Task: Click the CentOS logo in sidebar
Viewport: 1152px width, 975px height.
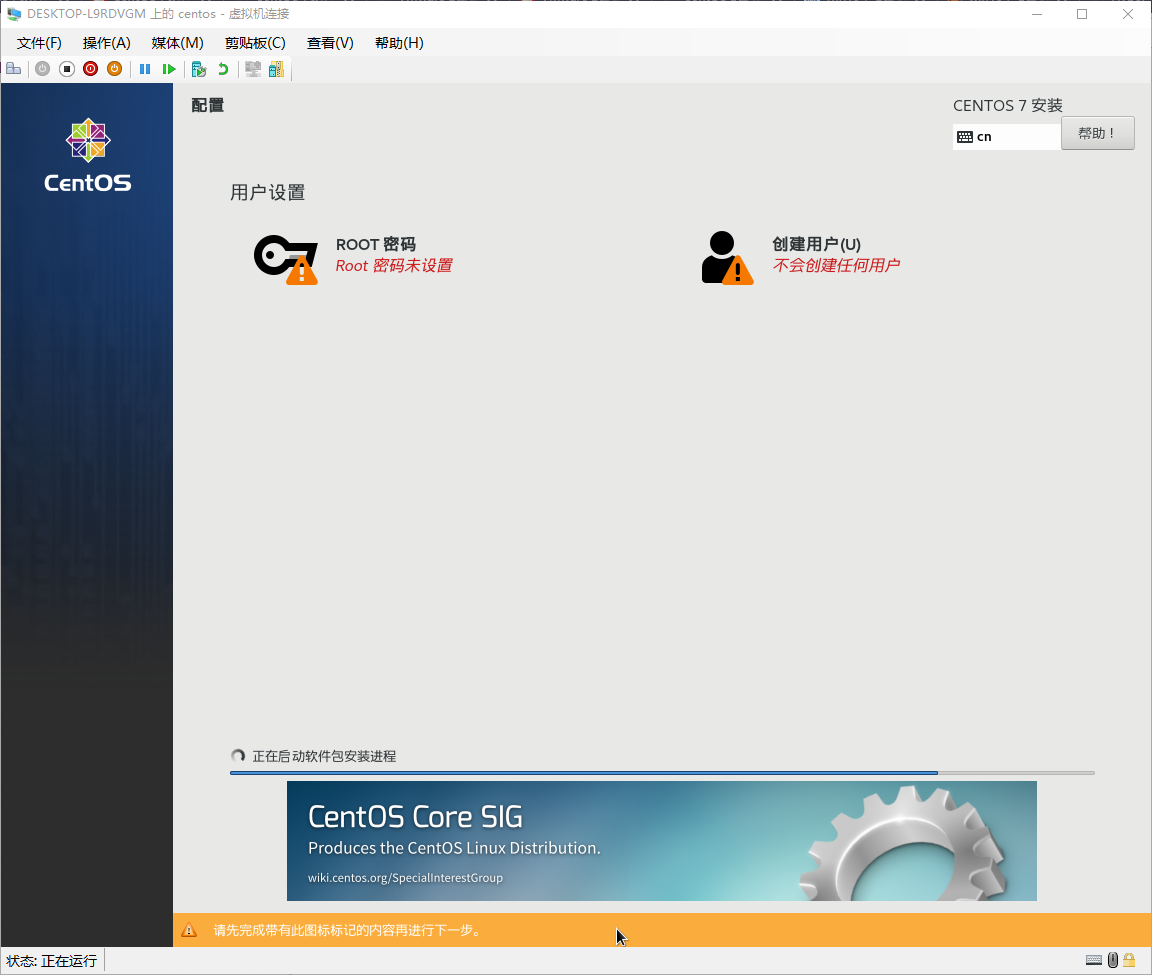Action: (87, 156)
